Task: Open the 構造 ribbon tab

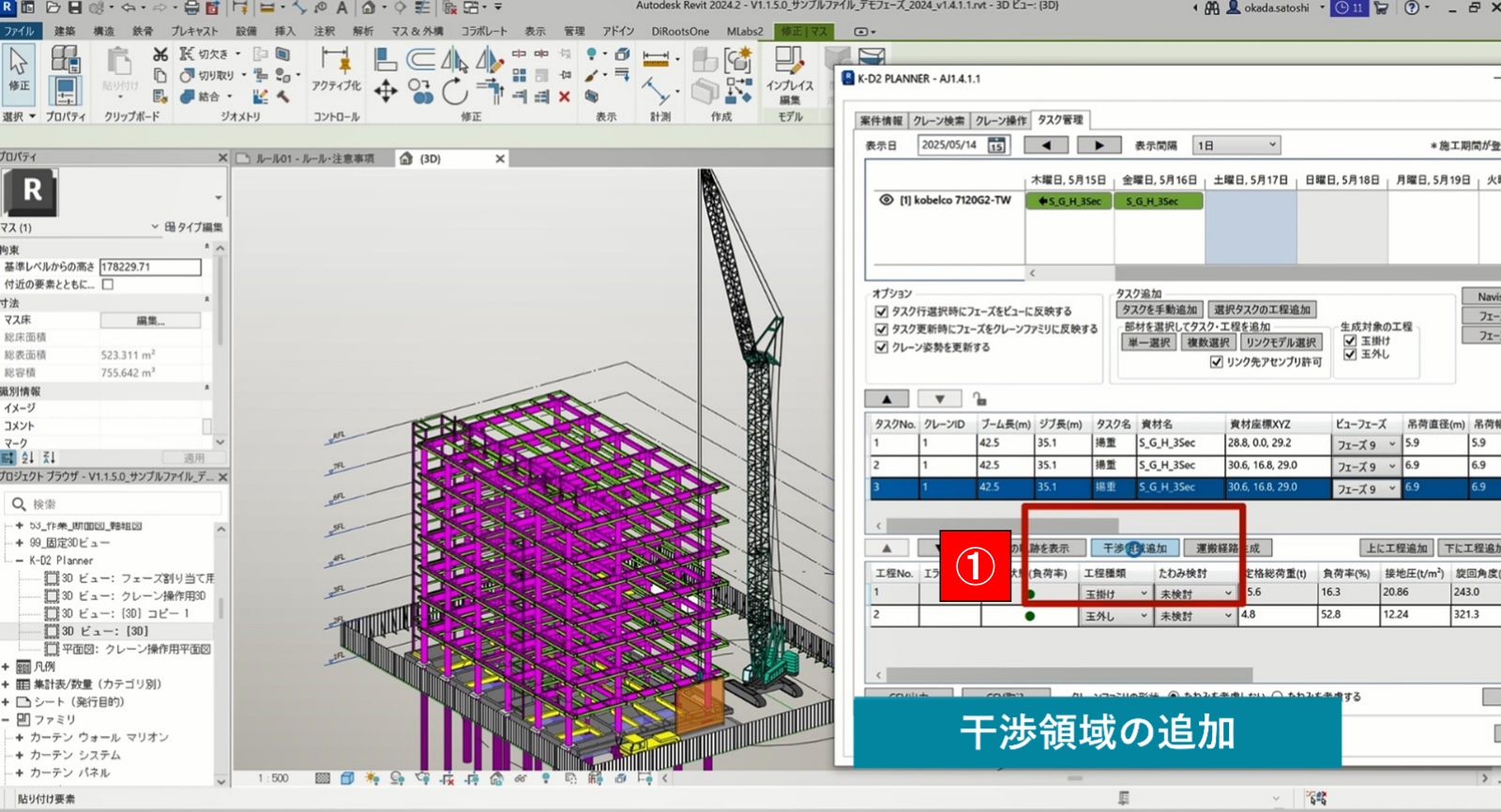Action: (103, 31)
